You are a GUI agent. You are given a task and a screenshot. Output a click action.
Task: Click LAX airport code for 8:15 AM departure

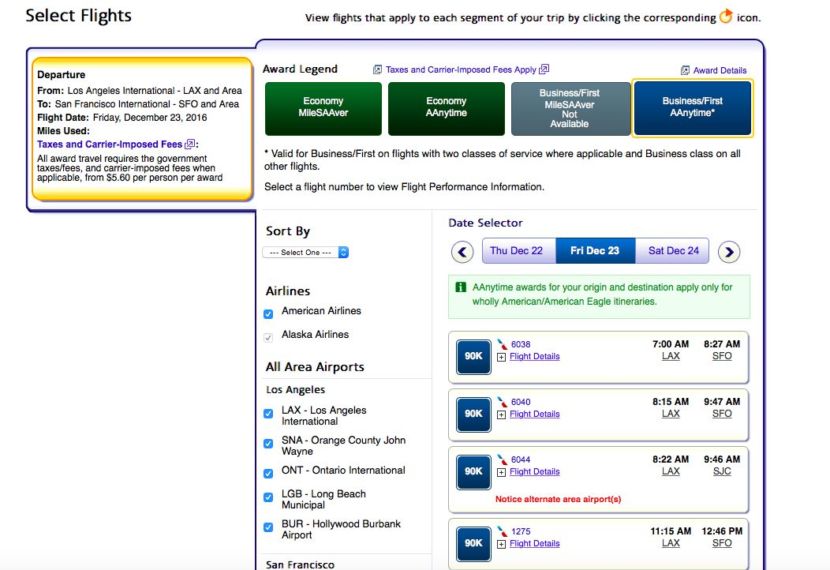[671, 414]
